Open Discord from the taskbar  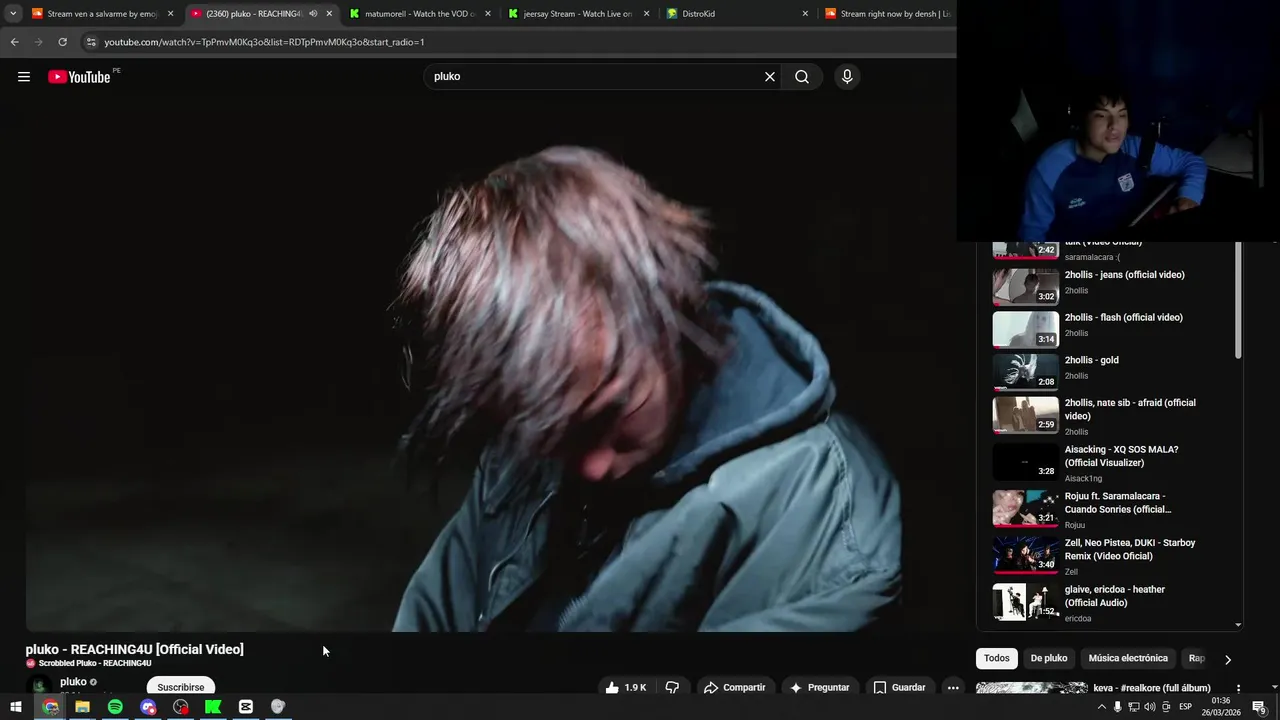click(148, 707)
